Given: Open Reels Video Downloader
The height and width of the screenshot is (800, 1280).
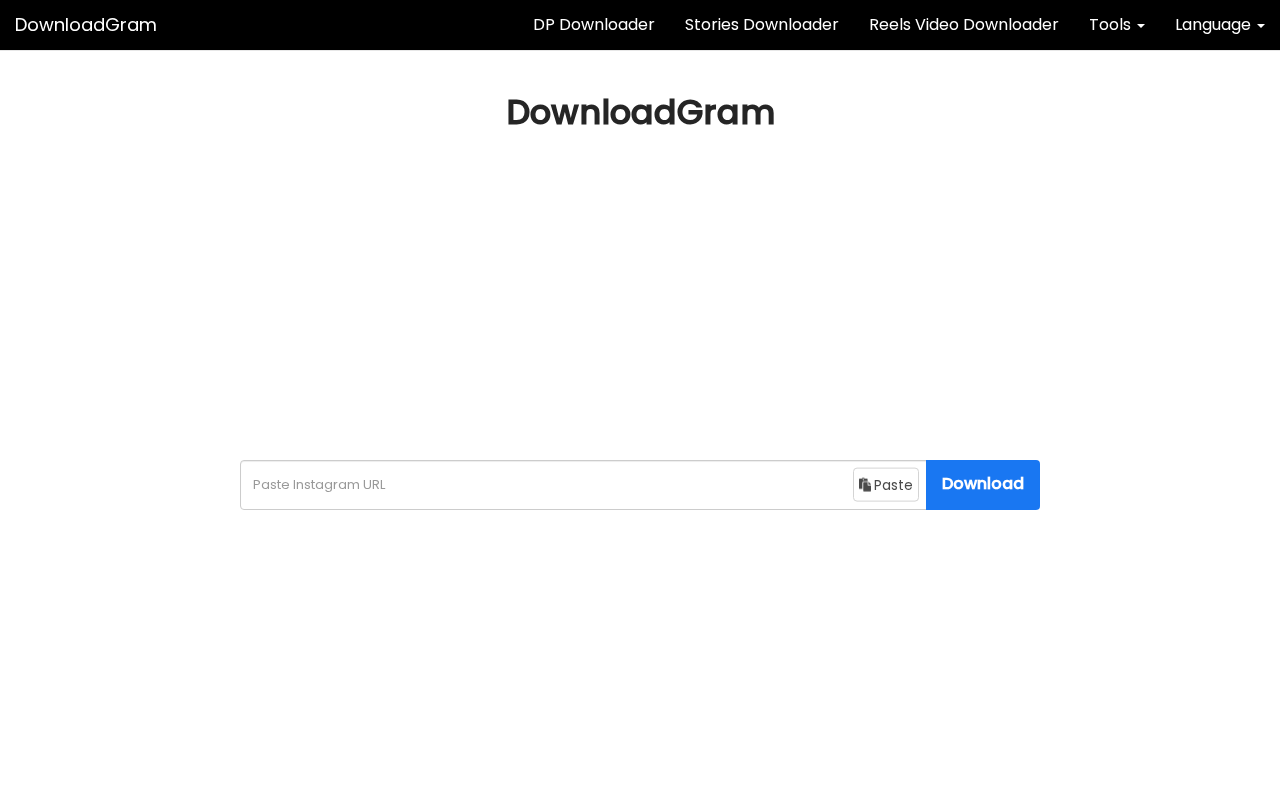Looking at the screenshot, I should tap(964, 25).
